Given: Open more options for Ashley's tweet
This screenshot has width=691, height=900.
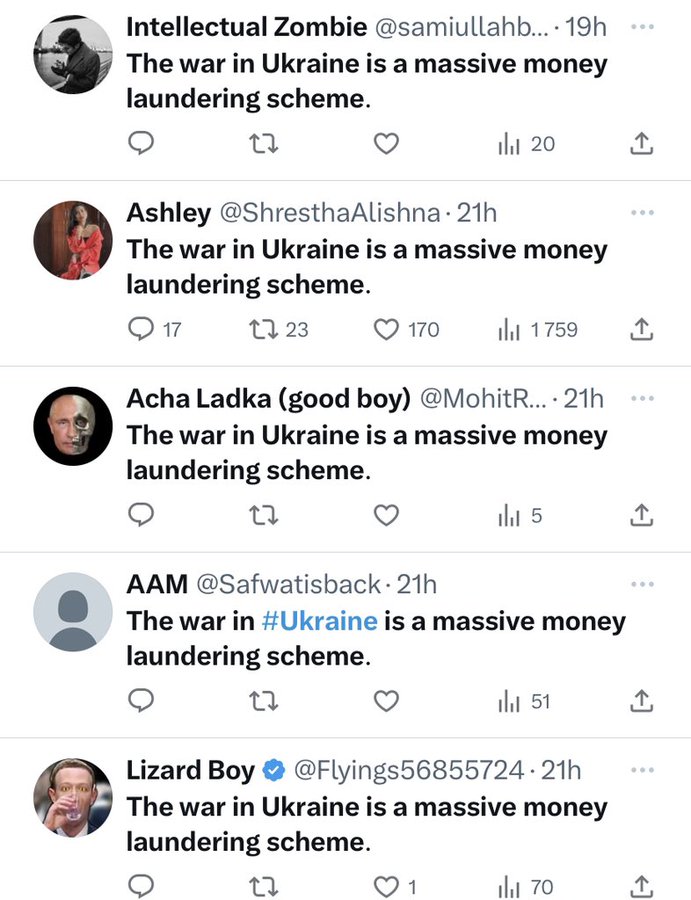Looking at the screenshot, I should (641, 212).
